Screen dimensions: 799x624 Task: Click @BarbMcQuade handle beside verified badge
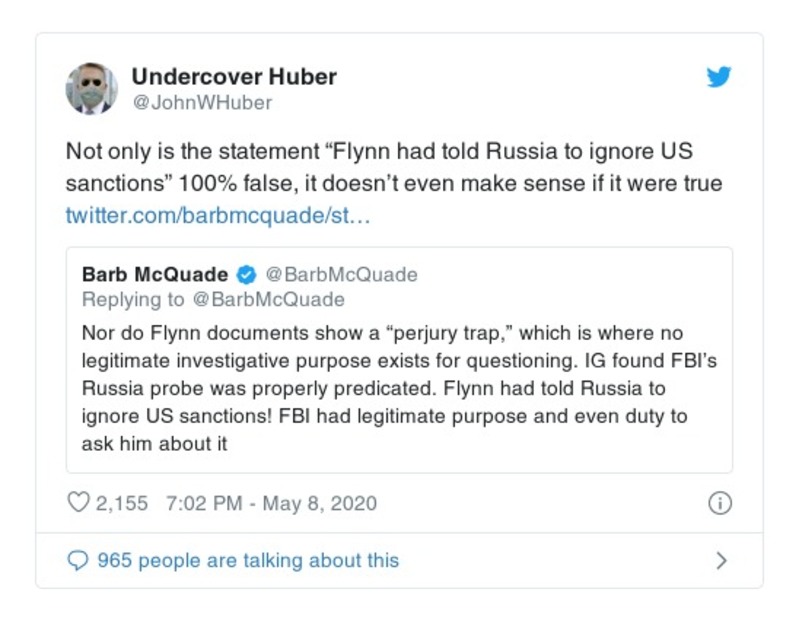(342, 275)
